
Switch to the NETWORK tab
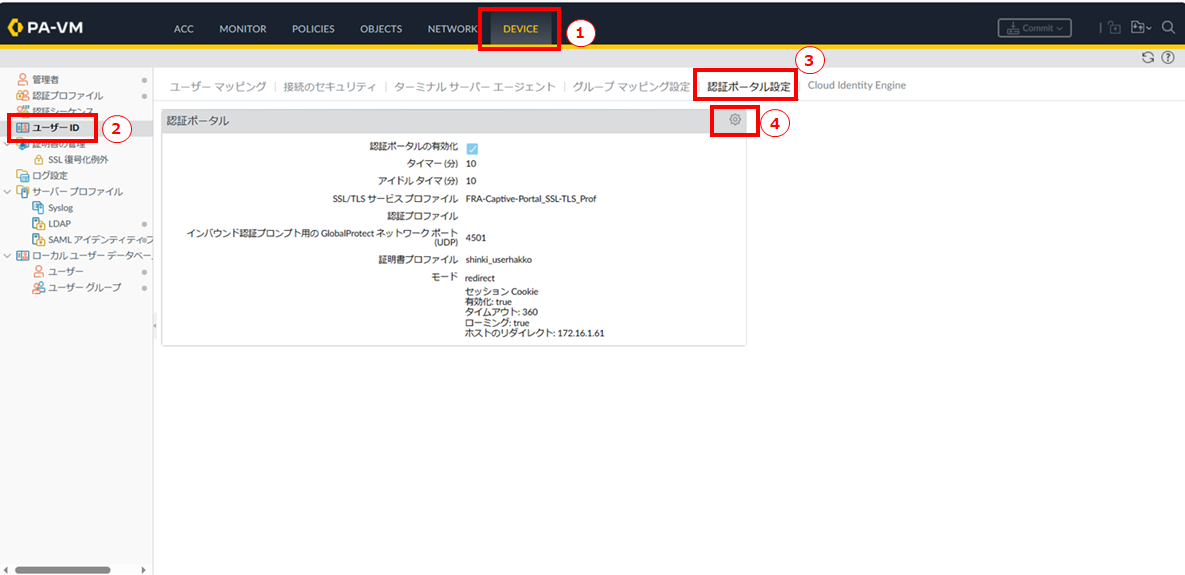point(452,29)
